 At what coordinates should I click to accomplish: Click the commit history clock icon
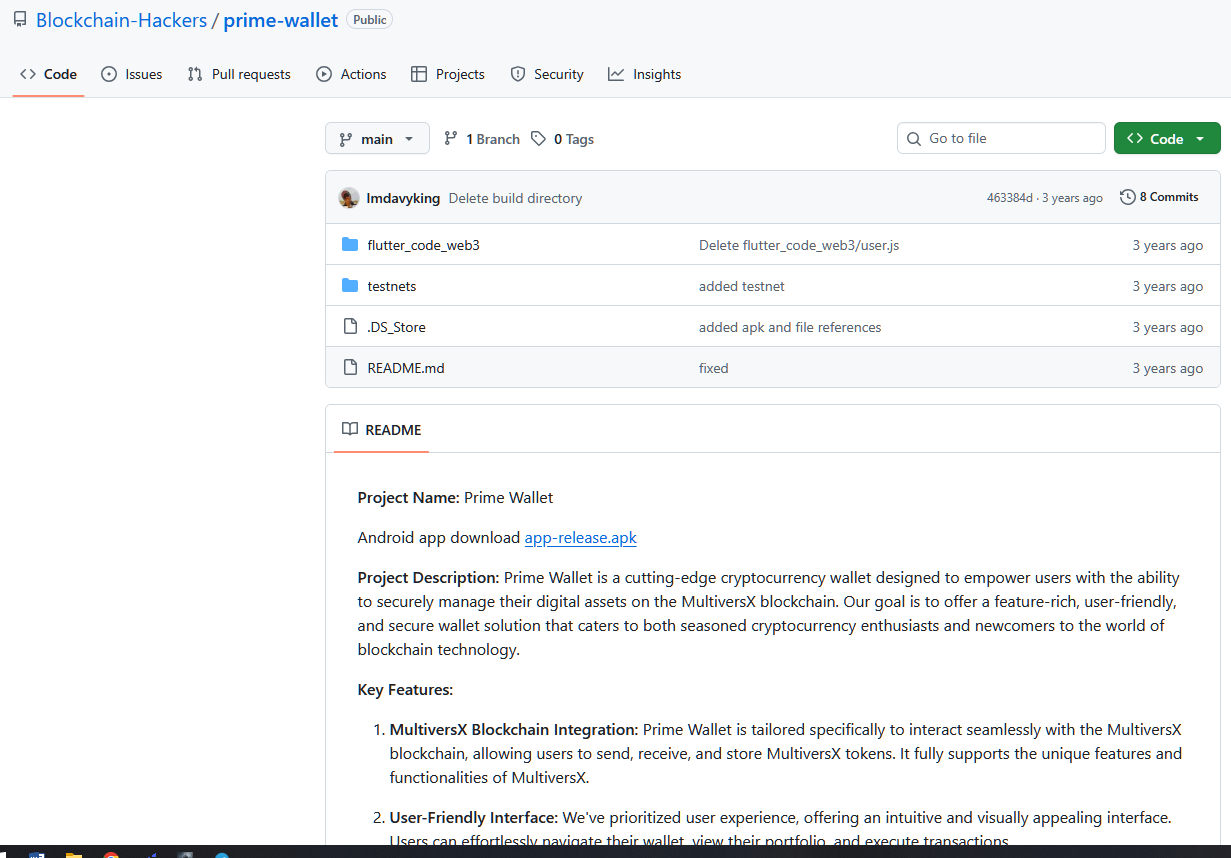pos(1127,197)
